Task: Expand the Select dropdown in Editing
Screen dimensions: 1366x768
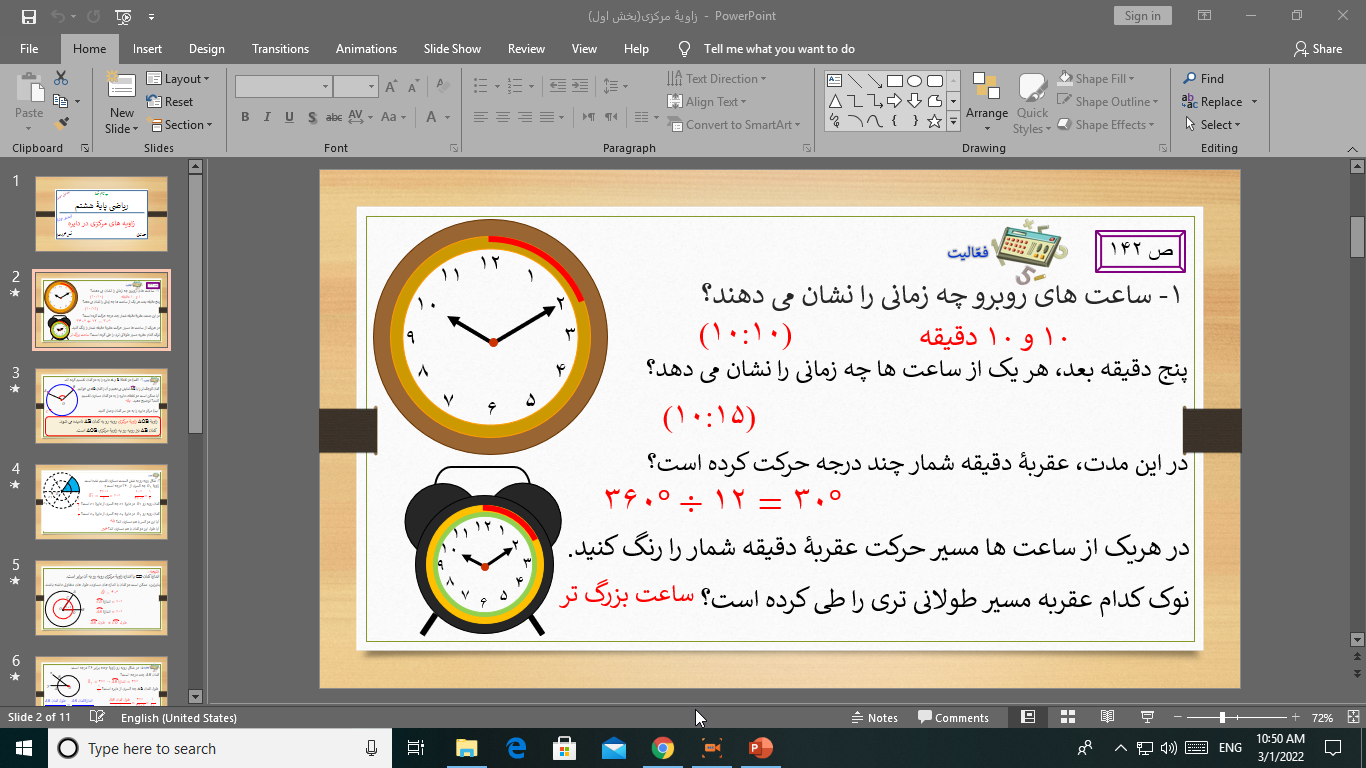Action: 1213,125
